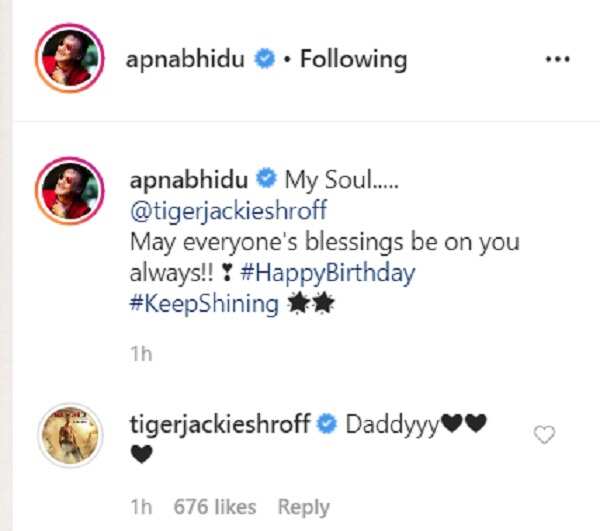Screen dimensions: 600x531
Task: Open apnabhidu avatar beside the caption
Action: (x=70, y=188)
